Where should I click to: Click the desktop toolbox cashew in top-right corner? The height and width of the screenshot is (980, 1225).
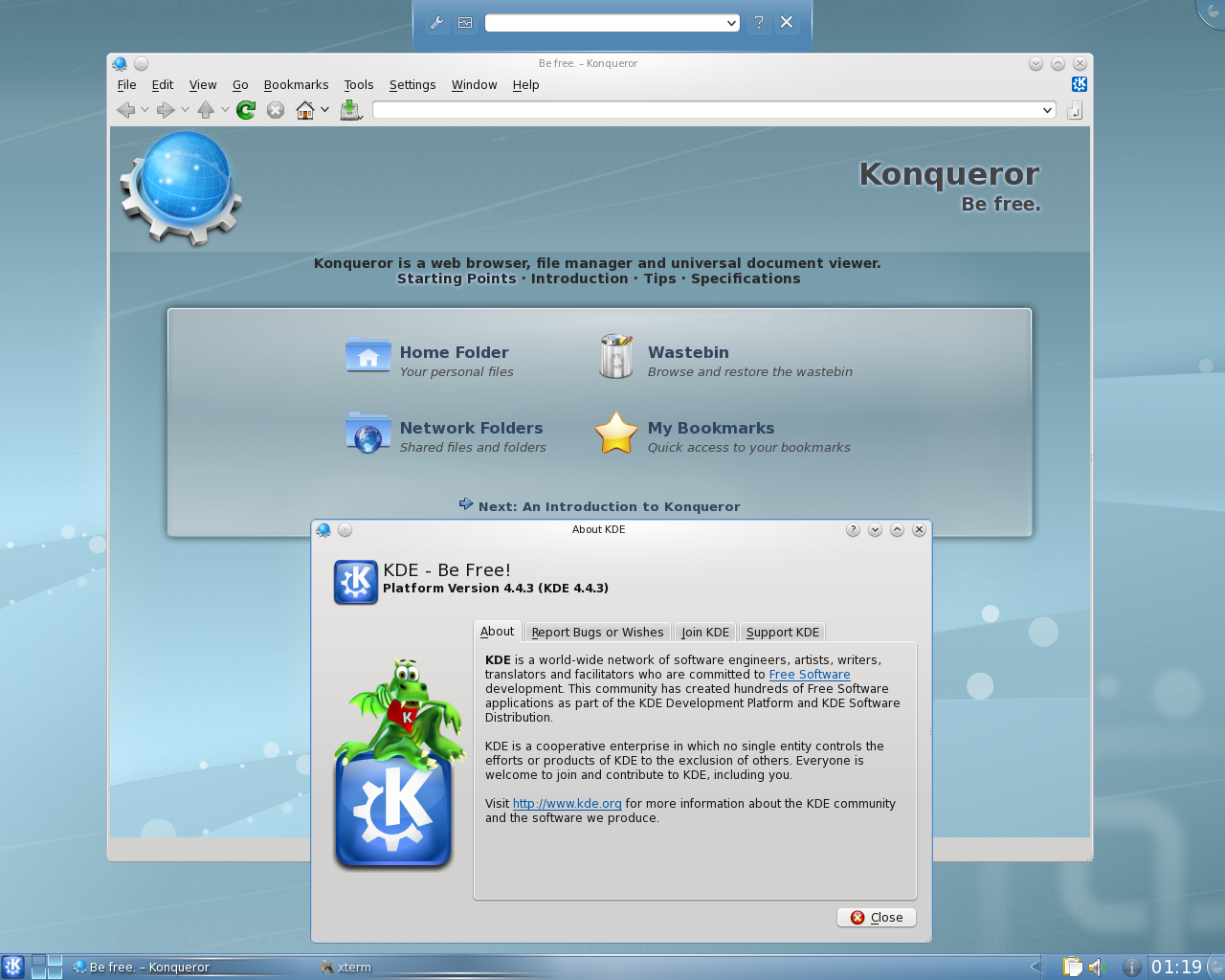pos(1213,11)
